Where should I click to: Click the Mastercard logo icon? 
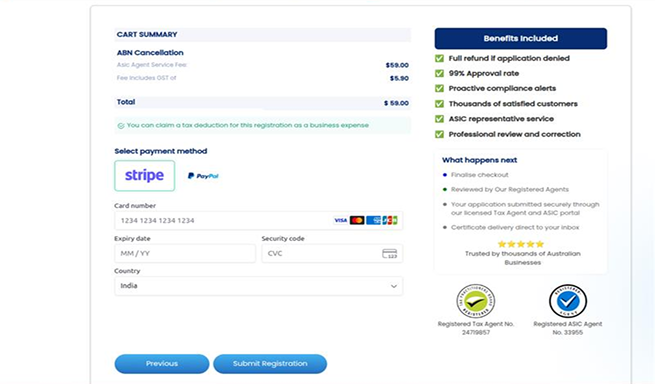tap(357, 220)
